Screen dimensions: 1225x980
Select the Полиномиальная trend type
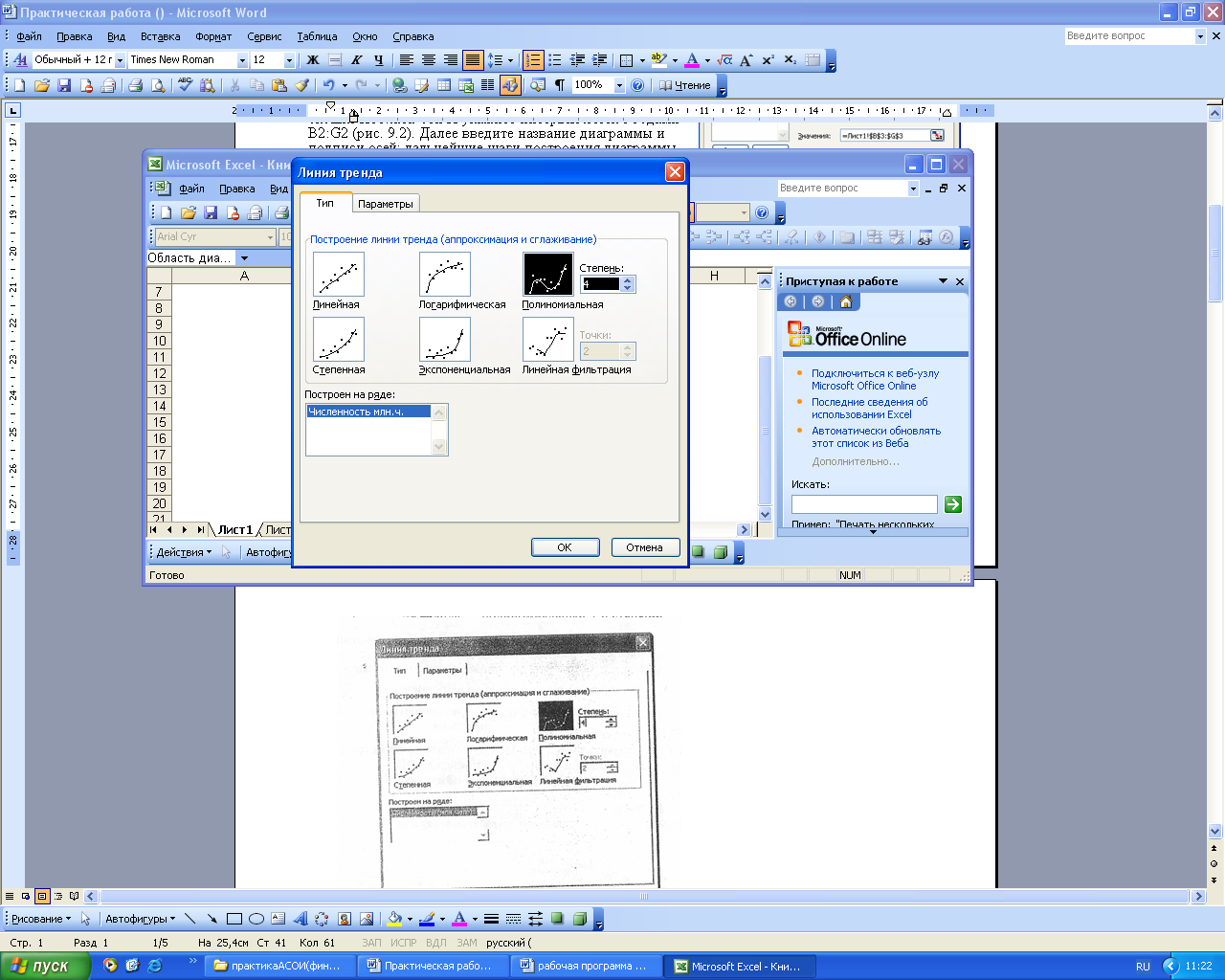pyautogui.click(x=548, y=275)
